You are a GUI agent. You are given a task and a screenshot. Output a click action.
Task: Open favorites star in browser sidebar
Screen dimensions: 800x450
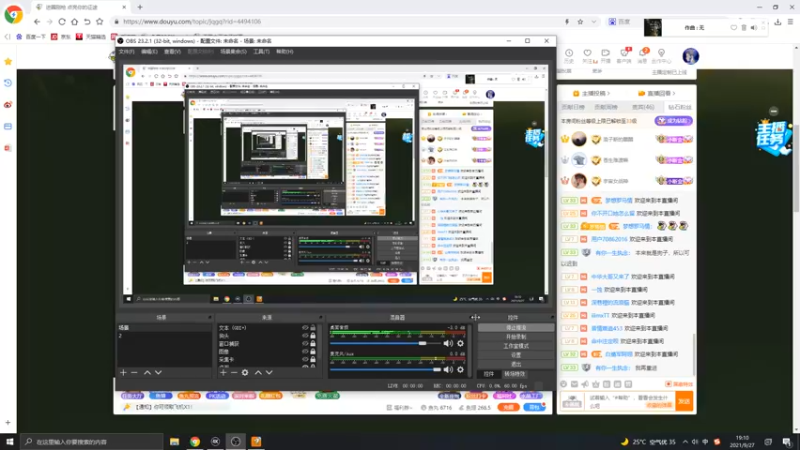click(x=8, y=61)
